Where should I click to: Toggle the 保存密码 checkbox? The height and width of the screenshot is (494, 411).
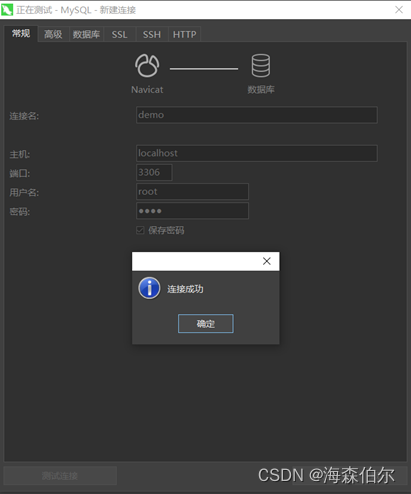(x=140, y=230)
